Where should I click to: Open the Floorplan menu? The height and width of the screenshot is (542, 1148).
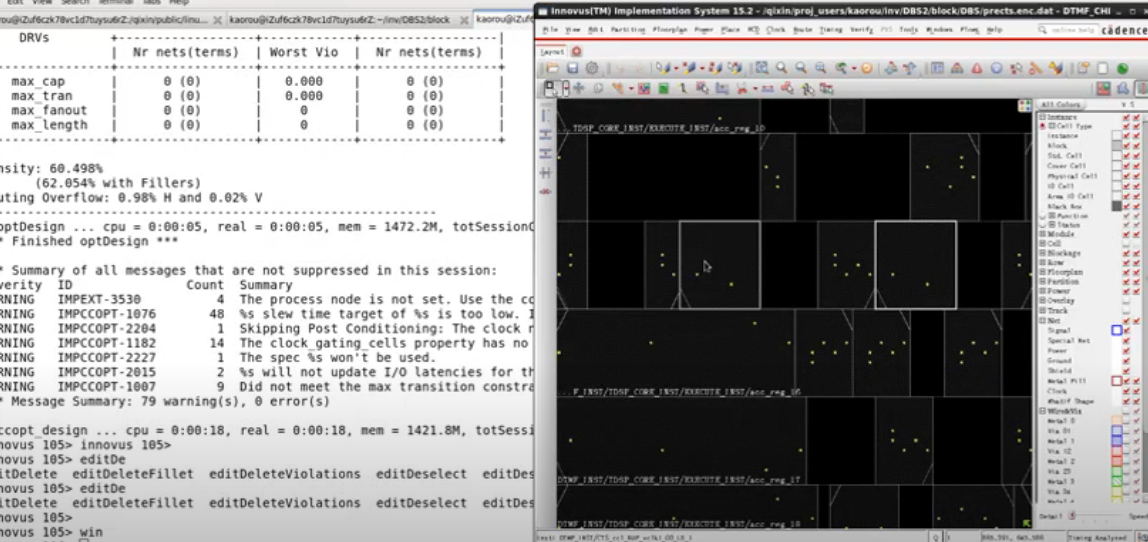(x=669, y=30)
